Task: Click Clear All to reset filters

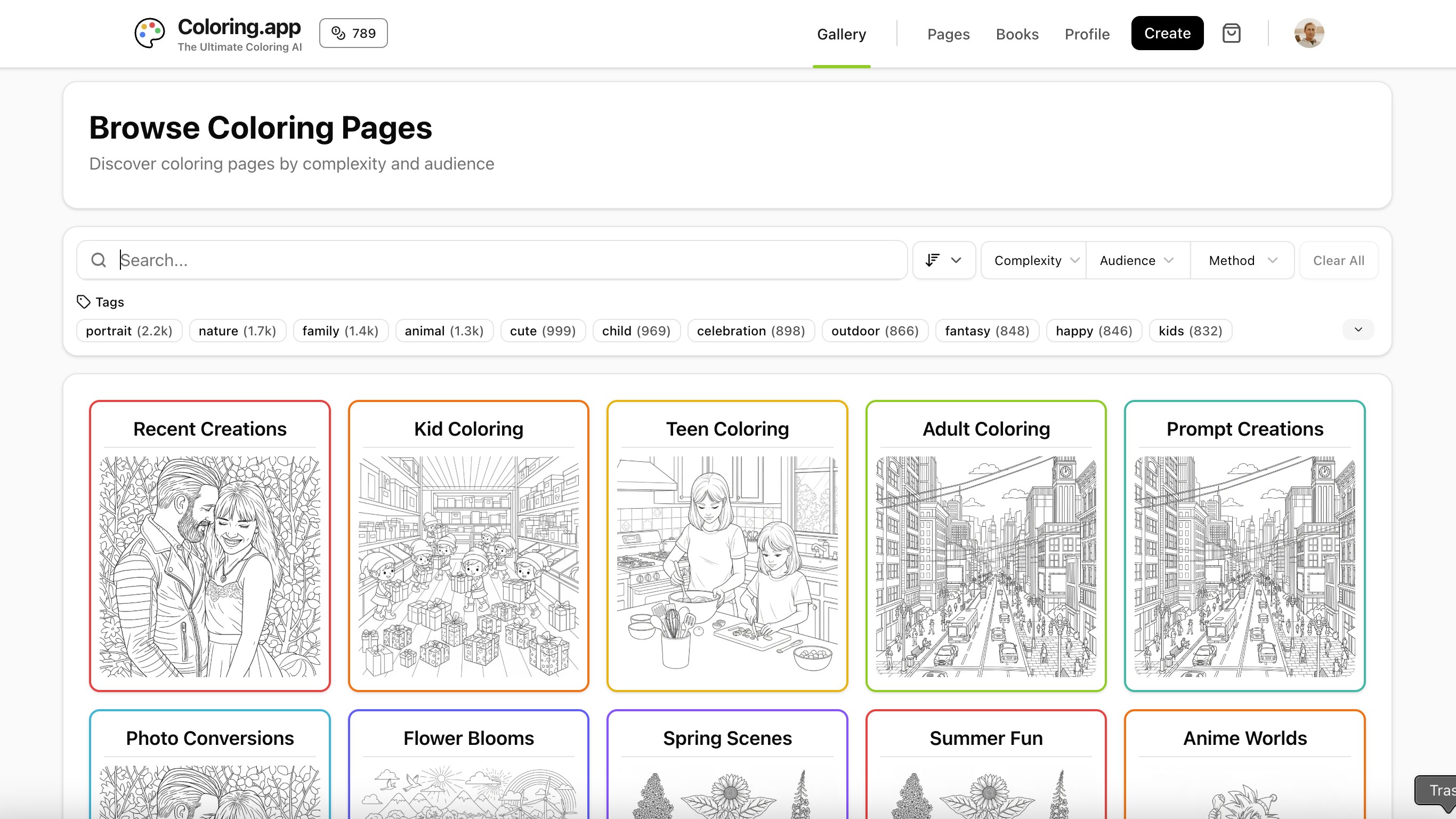Action: tap(1338, 260)
